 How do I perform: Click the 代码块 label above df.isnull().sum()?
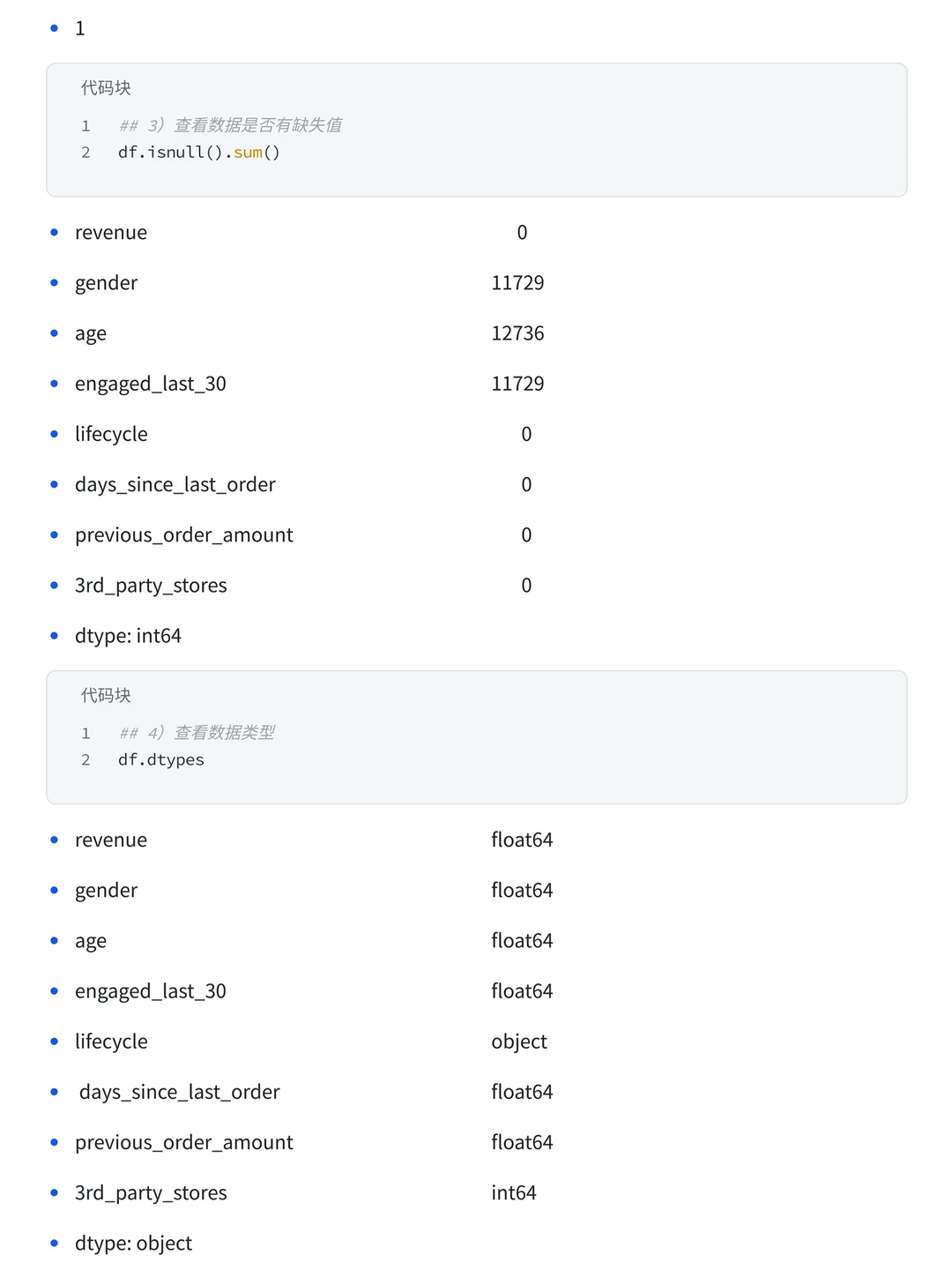tap(106, 88)
